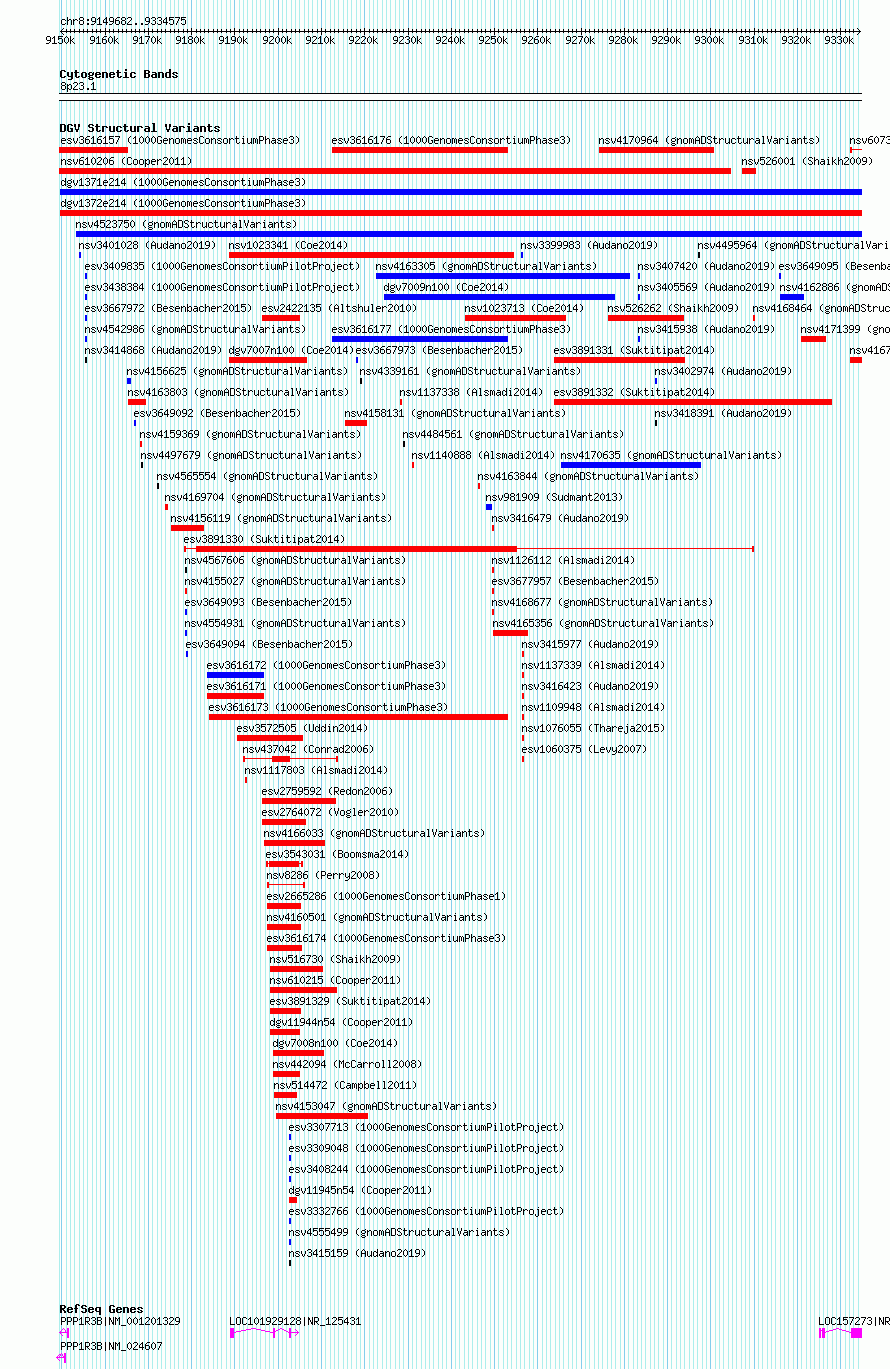Click the 9300k position on ruler
The image size is (890, 1369).
point(709,40)
